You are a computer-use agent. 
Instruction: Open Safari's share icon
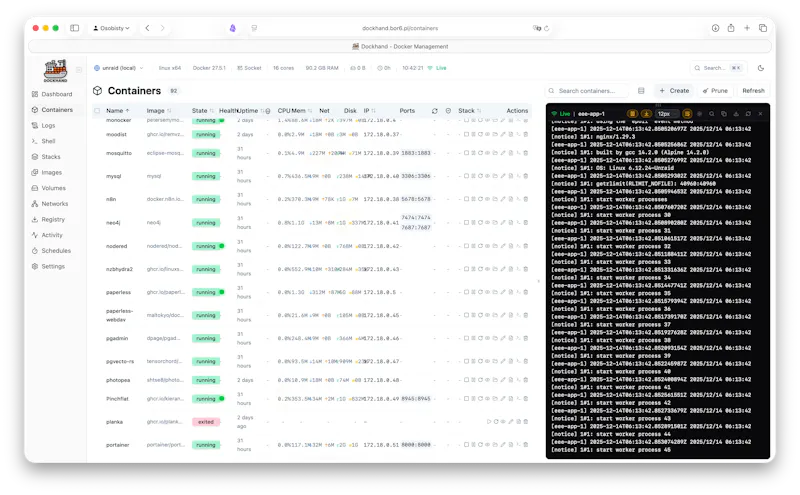click(x=731, y=28)
